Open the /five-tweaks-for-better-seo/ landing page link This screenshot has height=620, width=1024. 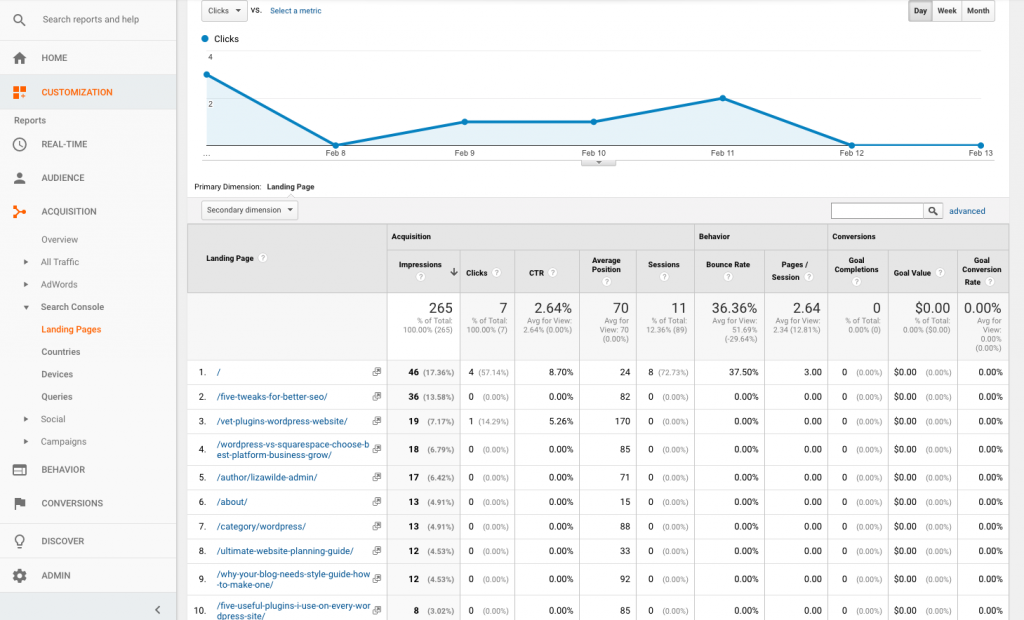click(271, 397)
